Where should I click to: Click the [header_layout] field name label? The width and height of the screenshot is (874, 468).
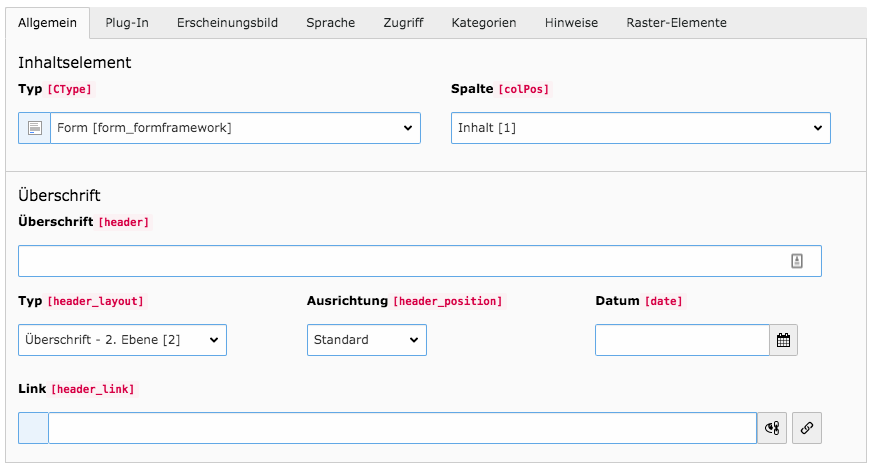click(x=95, y=301)
